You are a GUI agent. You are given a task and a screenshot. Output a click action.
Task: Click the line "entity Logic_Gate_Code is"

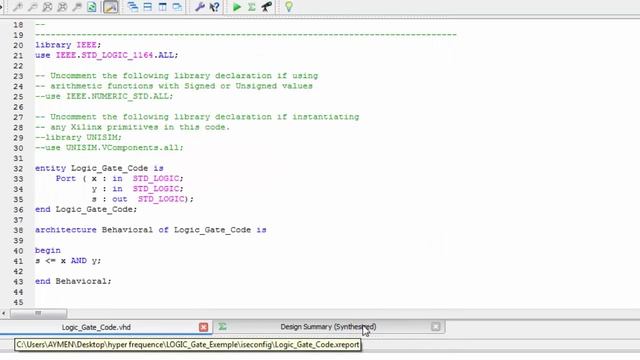pos(99,168)
